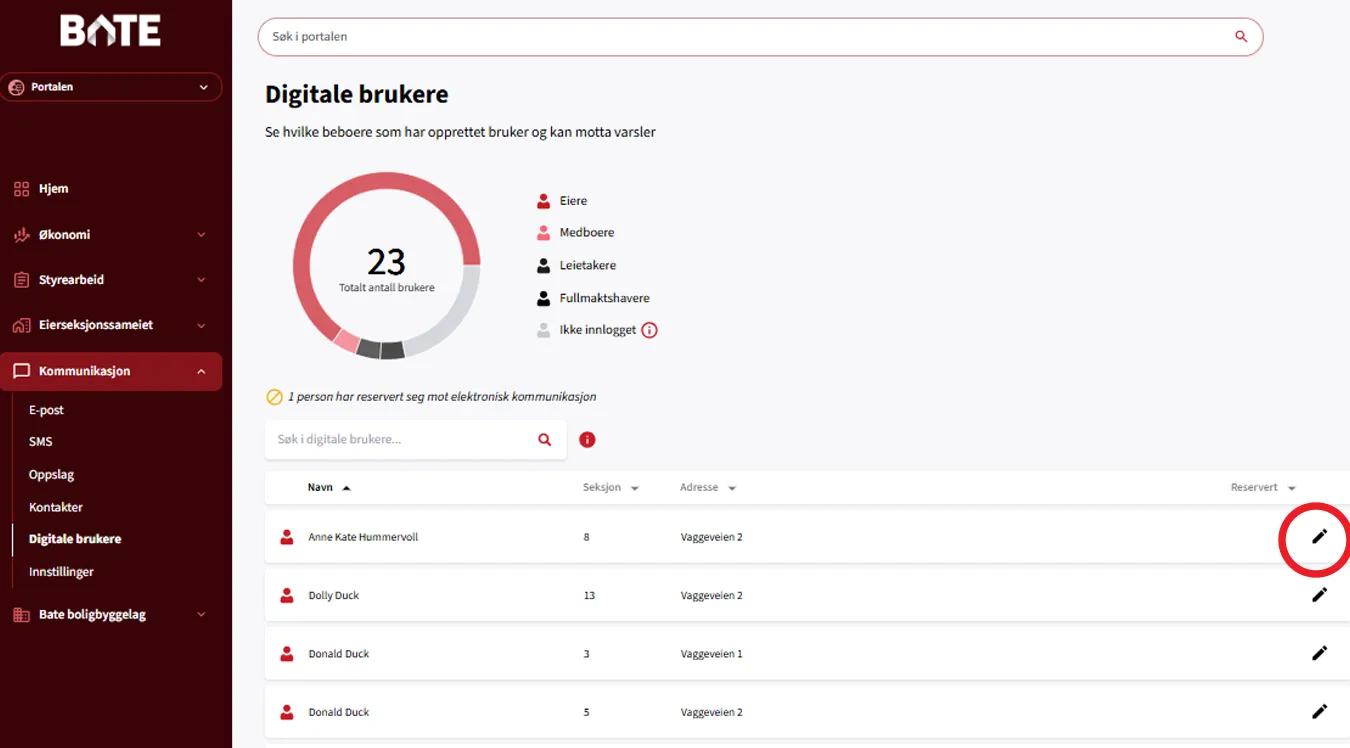
Task: Click magnifier in digitale brukere search
Action: click(x=545, y=440)
